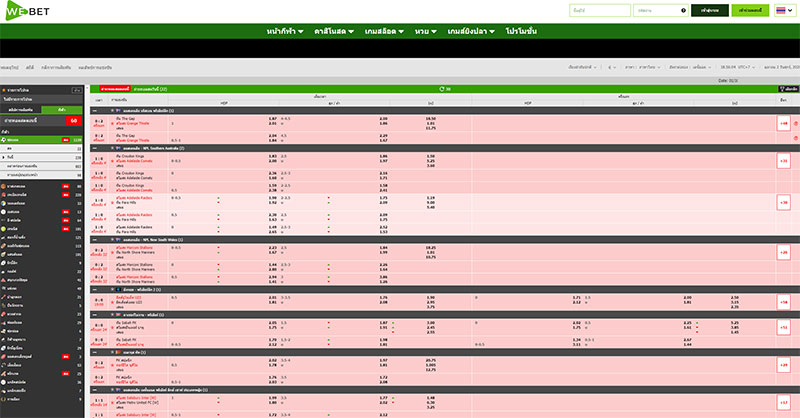Screen dimensions: 800x418
Task: Click the bright green register button
Action: 750,10
